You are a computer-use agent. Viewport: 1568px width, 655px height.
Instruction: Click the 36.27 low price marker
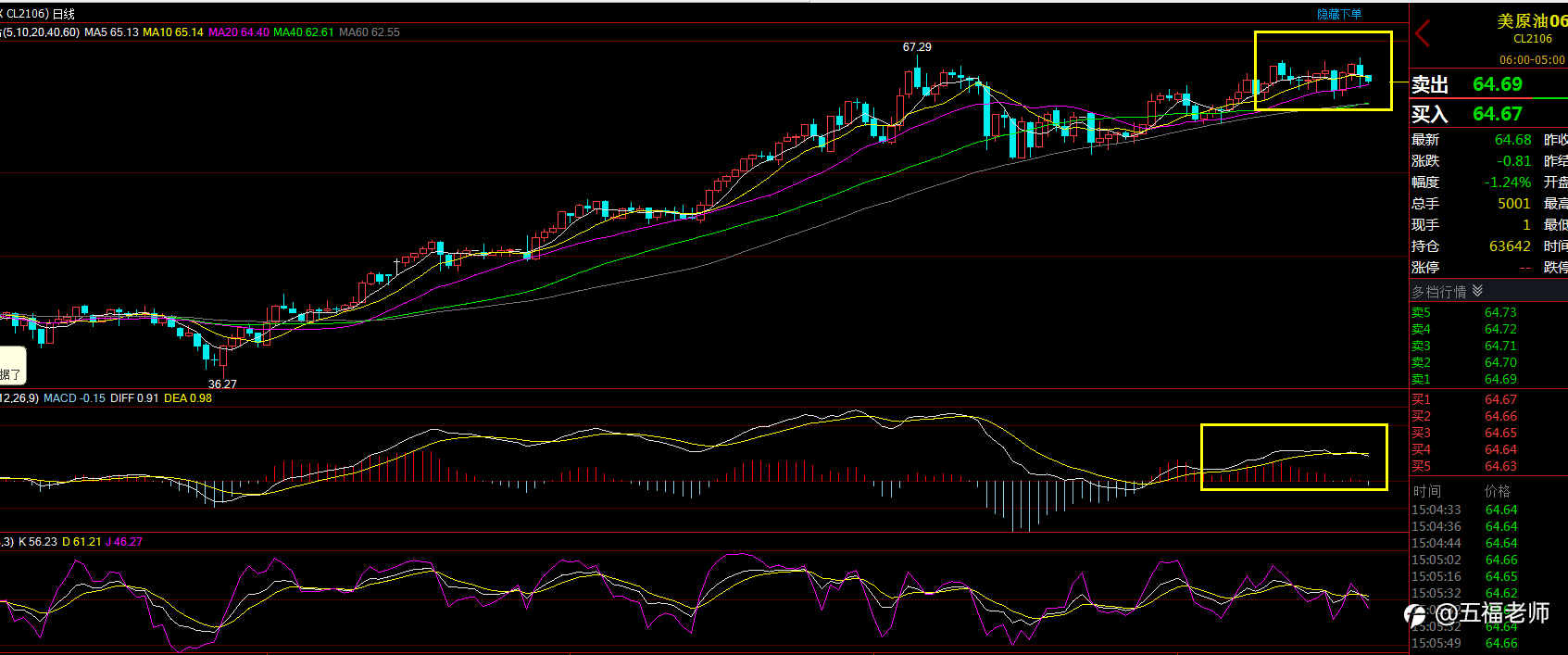pos(222,384)
